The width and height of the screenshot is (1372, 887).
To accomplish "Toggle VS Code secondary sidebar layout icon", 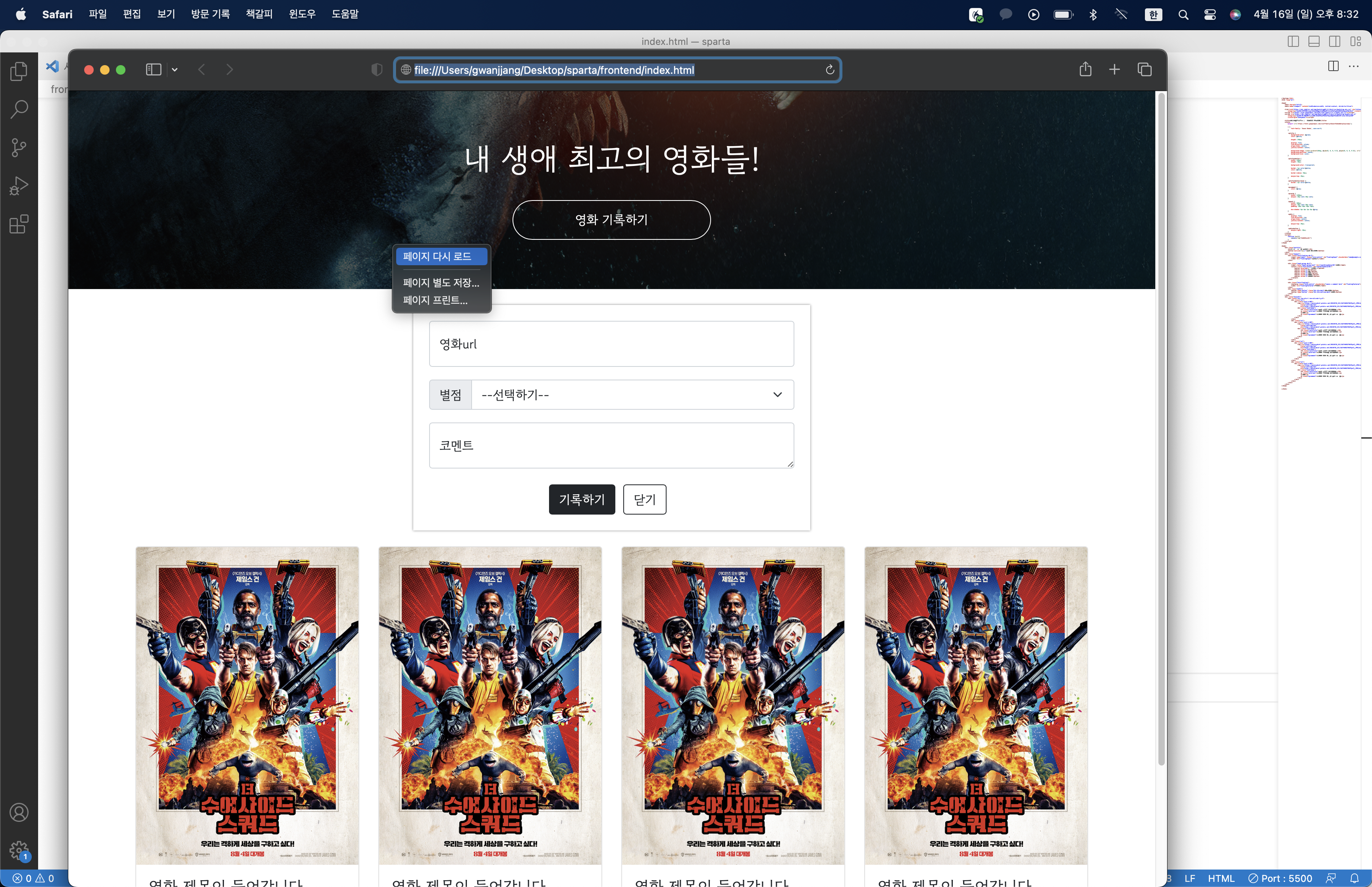I will click(x=1335, y=41).
